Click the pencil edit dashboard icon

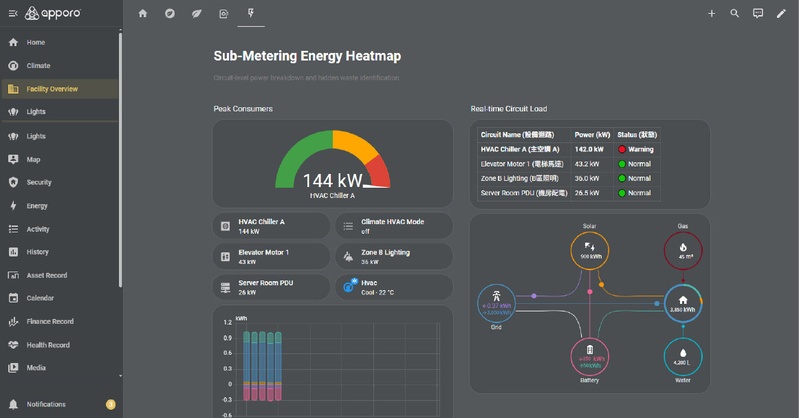click(x=781, y=14)
